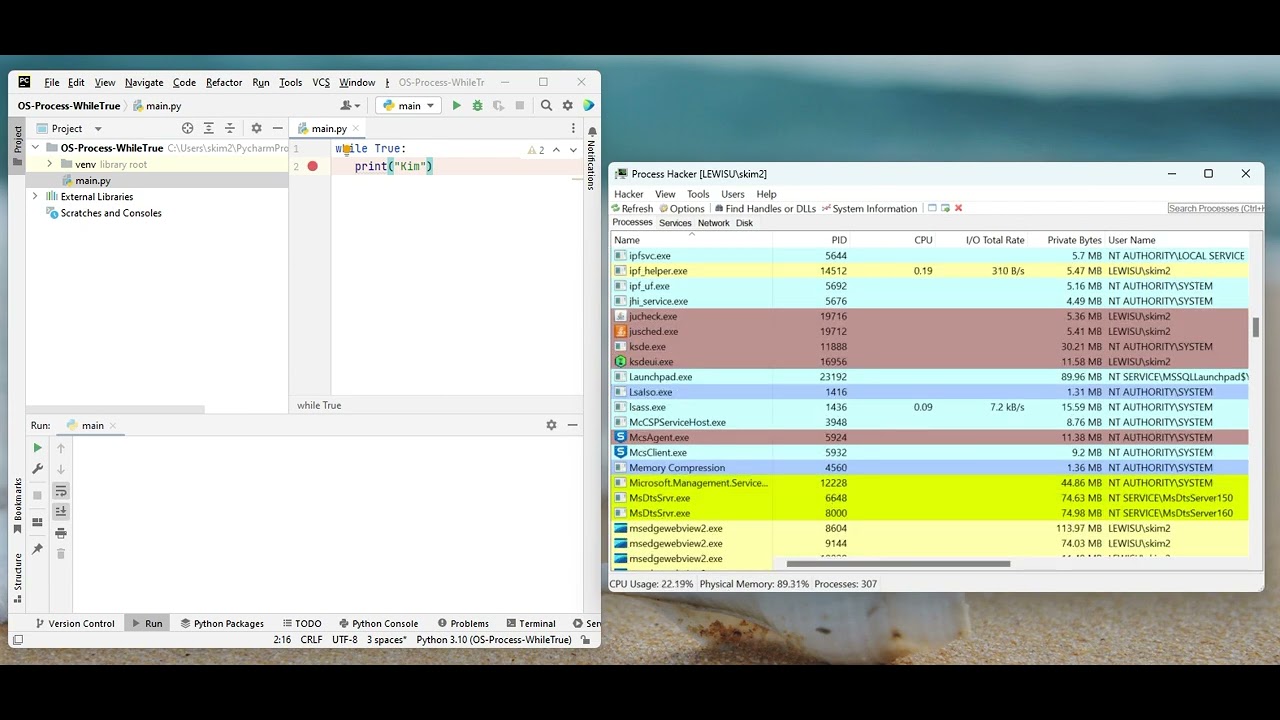
Task: Open Search Everywhere magnifier in PyCharm
Action: click(546, 105)
